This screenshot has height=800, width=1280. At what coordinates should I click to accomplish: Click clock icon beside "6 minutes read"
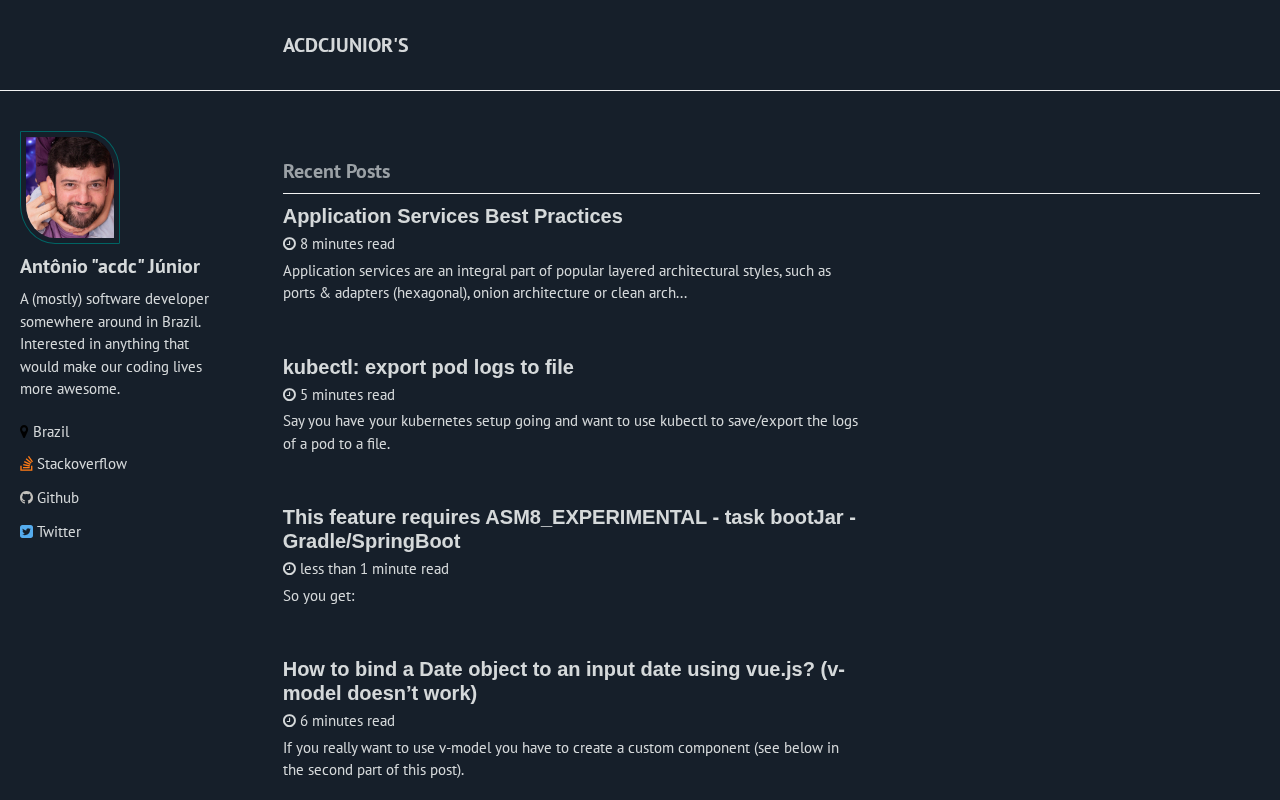pyautogui.click(x=289, y=721)
